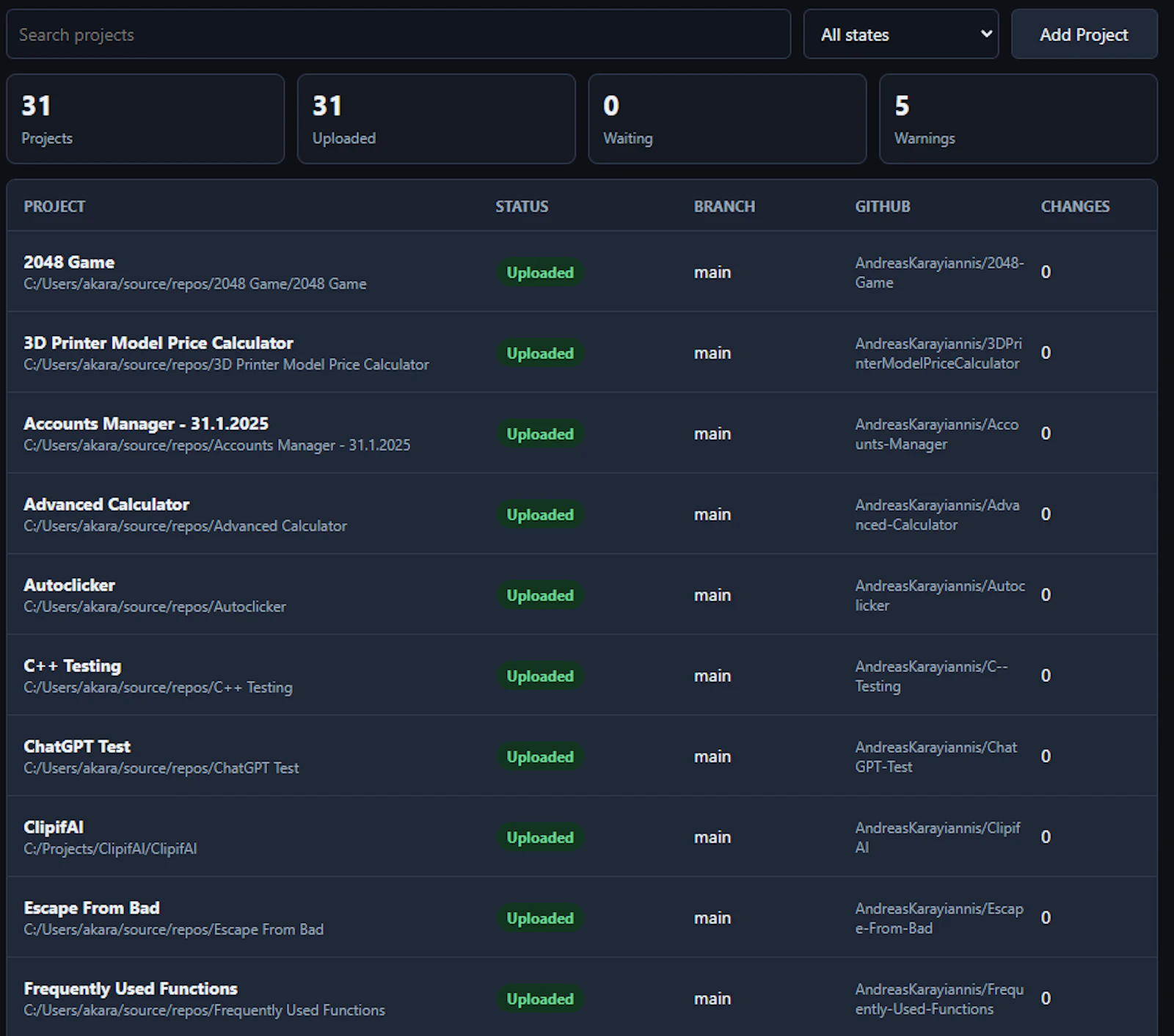Open the Autoclicker project name
Image resolution: width=1174 pixels, height=1036 pixels.
(69, 586)
